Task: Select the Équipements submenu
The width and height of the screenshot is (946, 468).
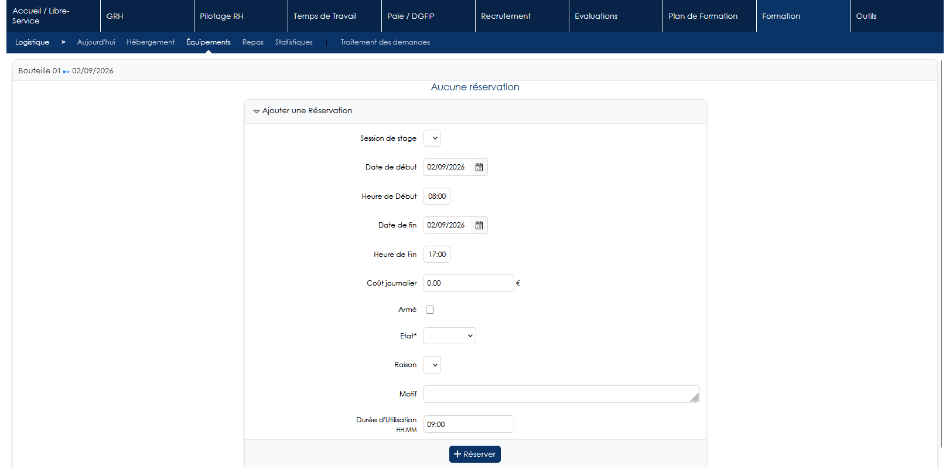Action: pos(208,43)
